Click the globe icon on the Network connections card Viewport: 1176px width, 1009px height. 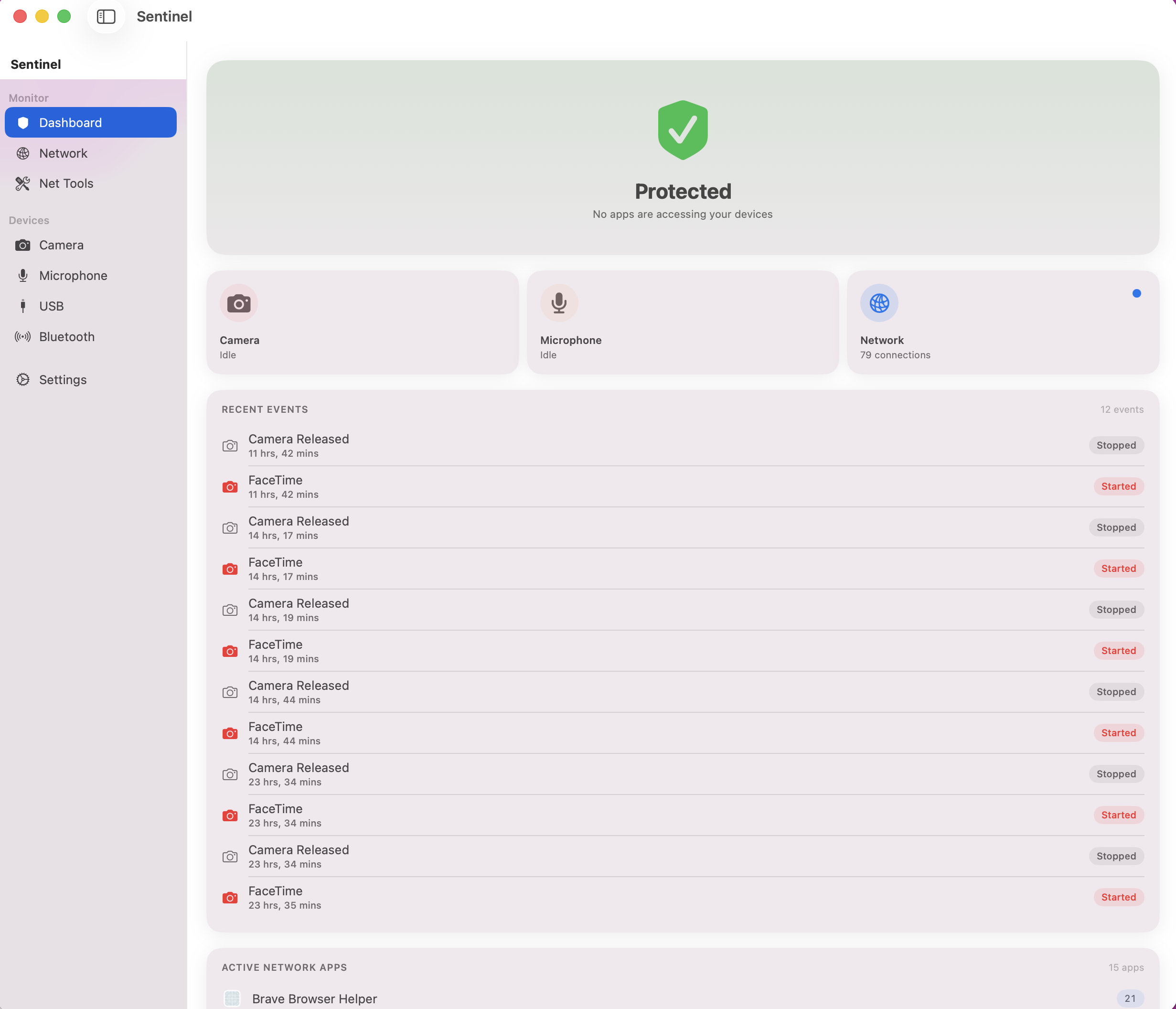tap(879, 302)
